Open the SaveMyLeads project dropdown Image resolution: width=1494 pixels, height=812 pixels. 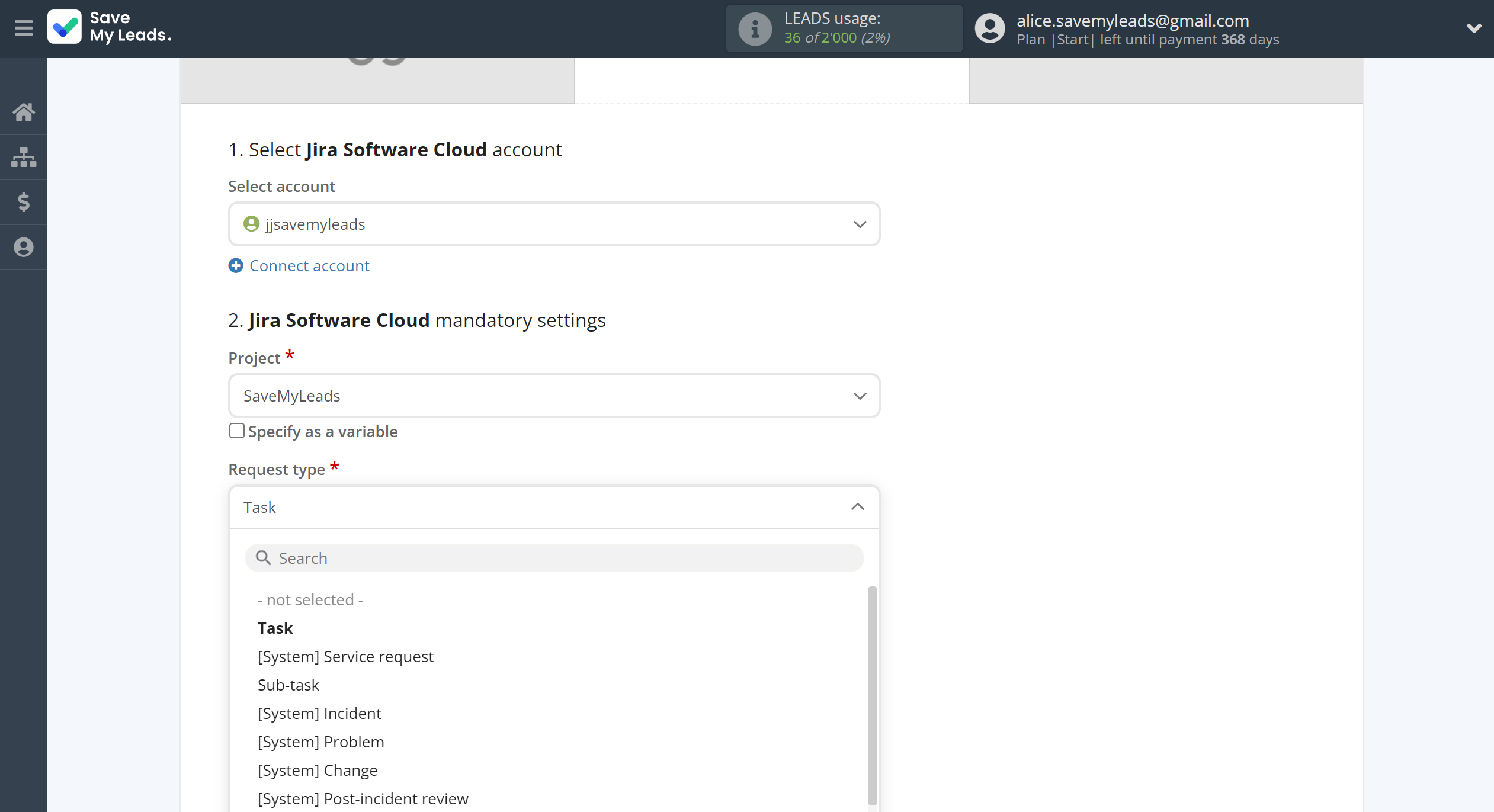[x=554, y=396]
